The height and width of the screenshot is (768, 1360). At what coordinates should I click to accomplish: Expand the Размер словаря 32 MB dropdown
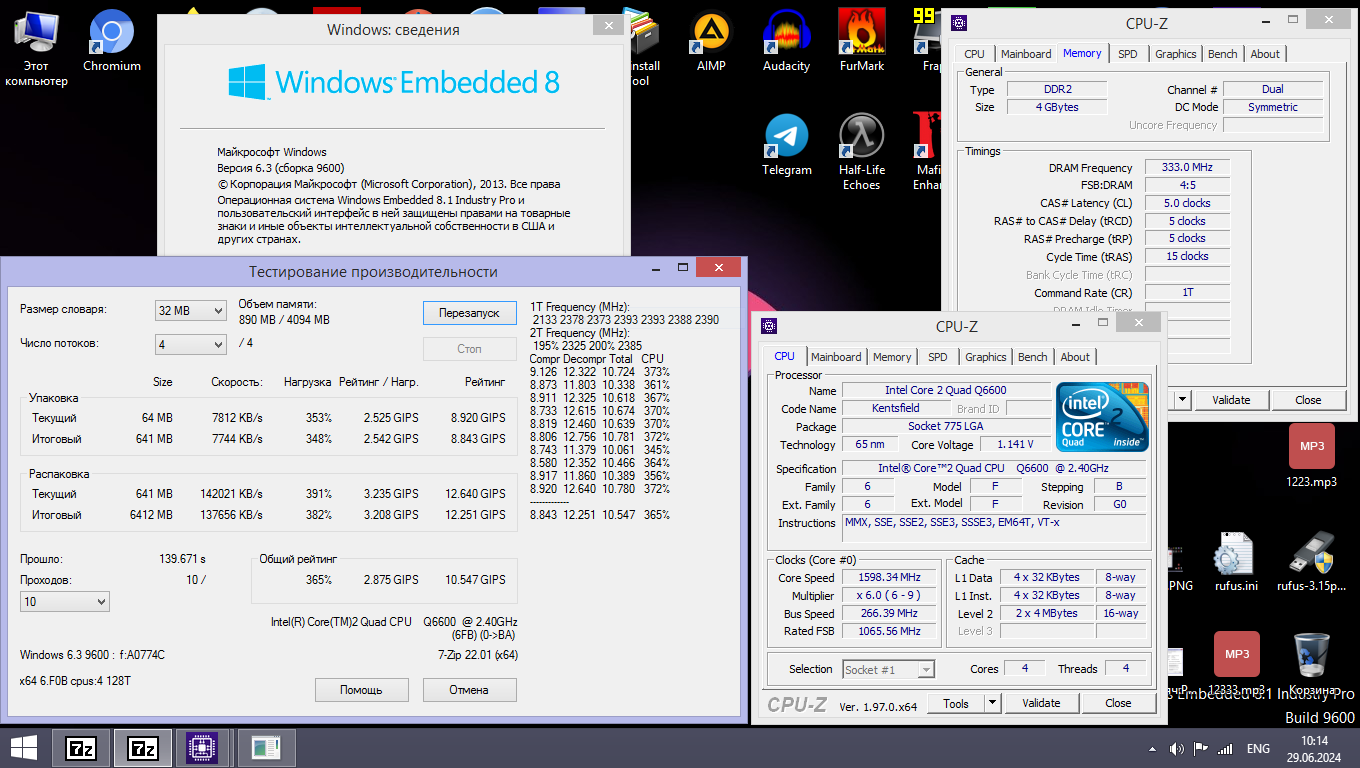click(191, 311)
